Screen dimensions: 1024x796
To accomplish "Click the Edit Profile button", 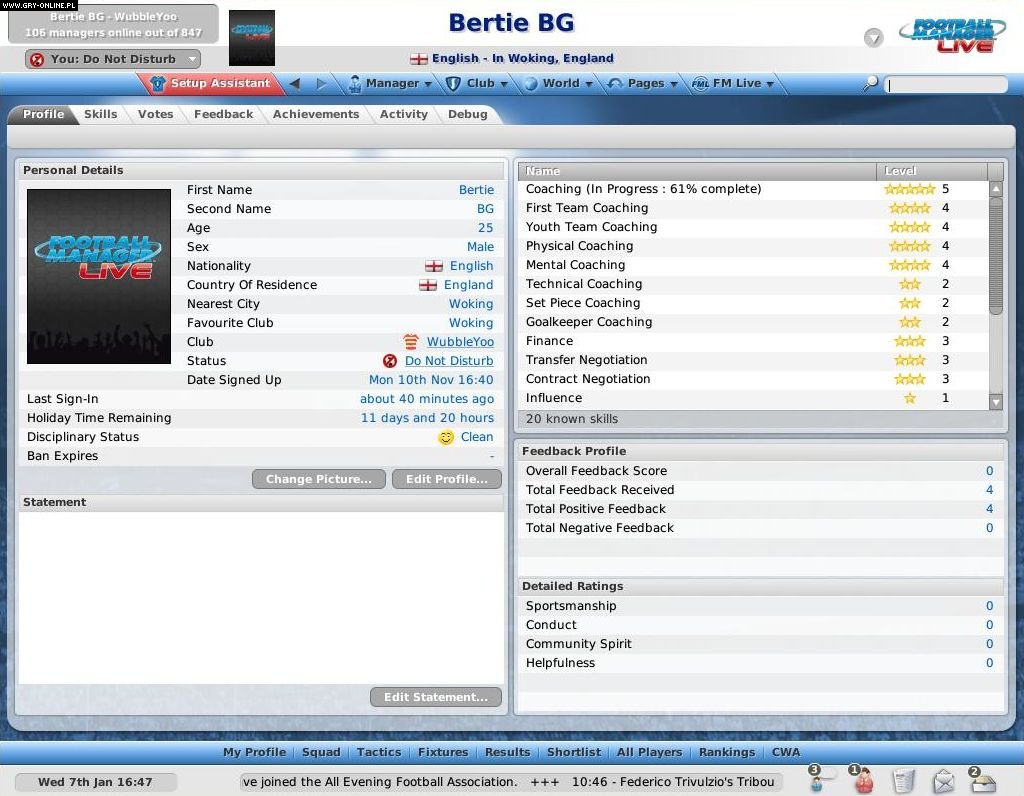I will click(x=446, y=479).
